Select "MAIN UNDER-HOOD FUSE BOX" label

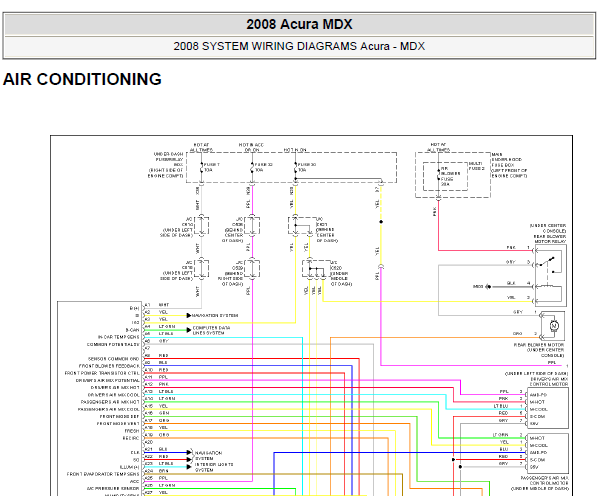point(507,160)
